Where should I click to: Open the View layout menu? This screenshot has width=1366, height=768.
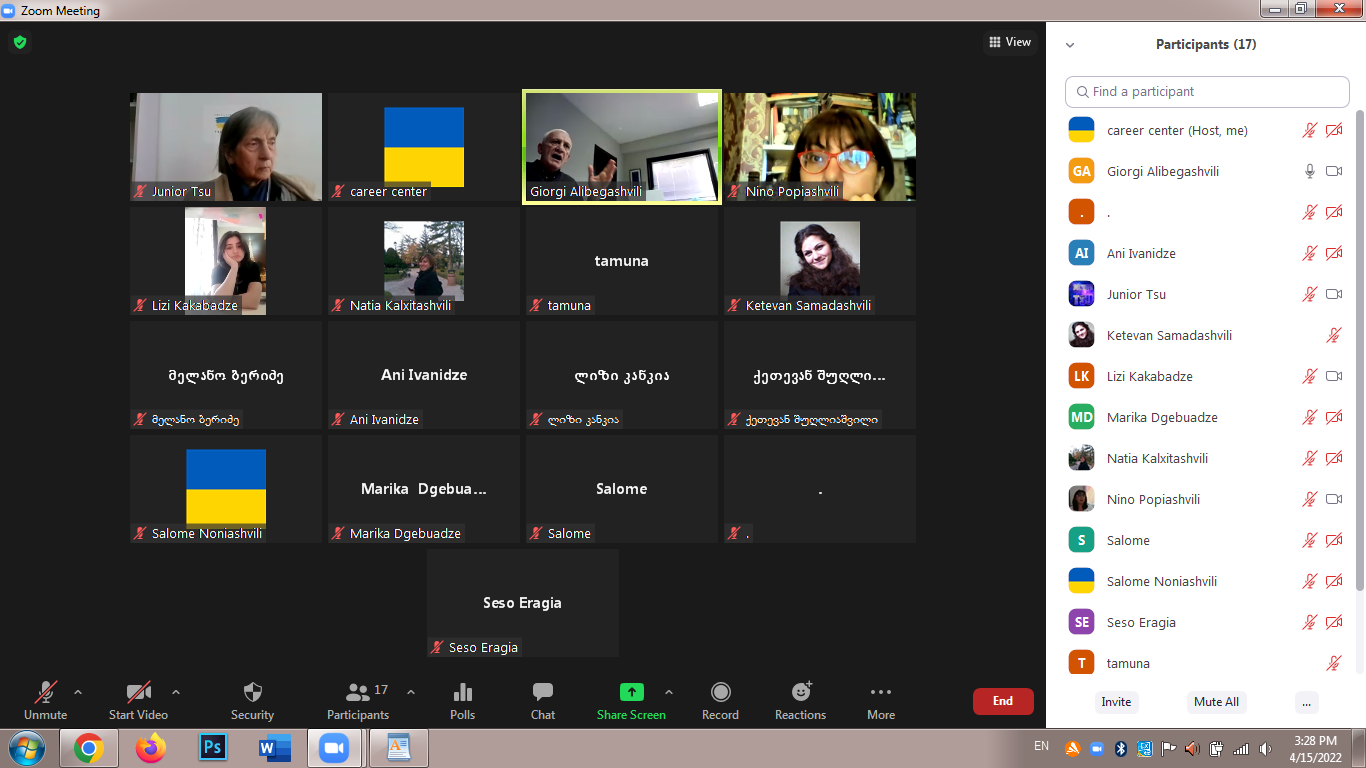tap(1009, 42)
